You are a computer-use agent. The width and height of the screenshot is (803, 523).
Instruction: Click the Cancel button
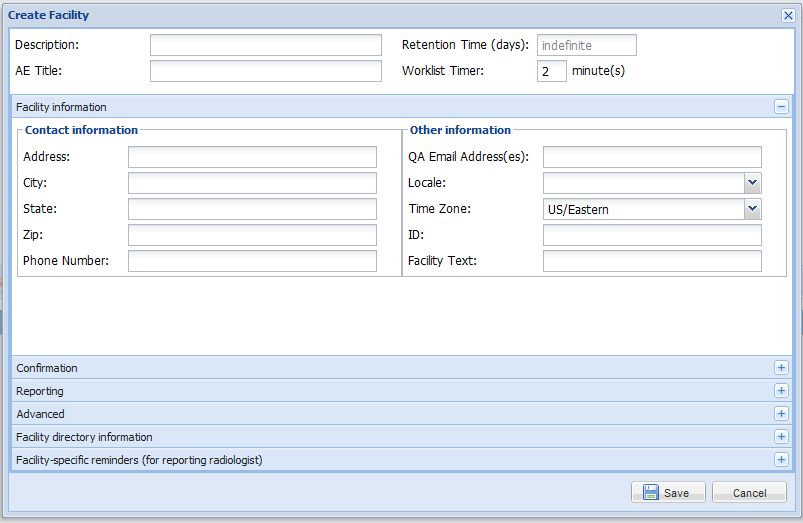749,492
